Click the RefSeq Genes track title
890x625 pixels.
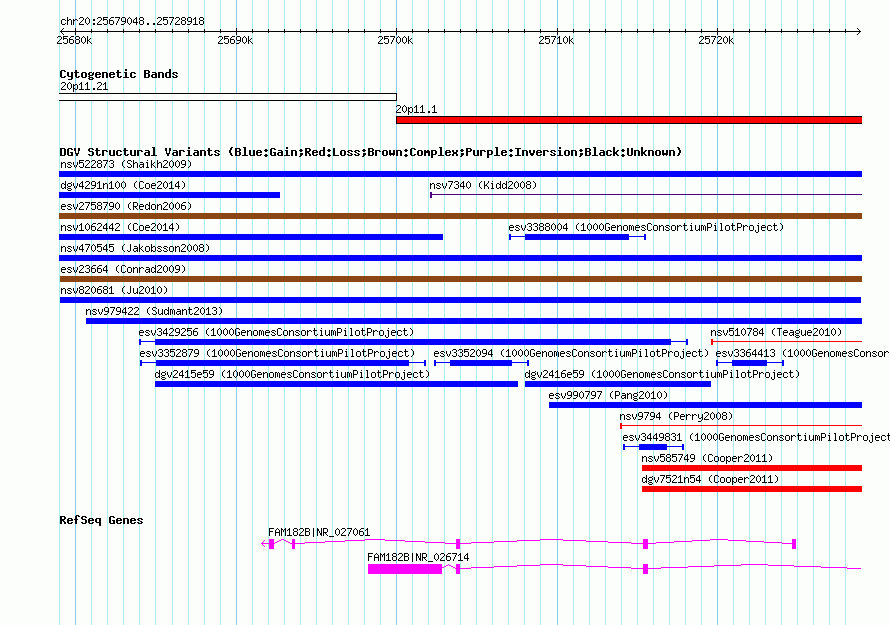pos(101,520)
